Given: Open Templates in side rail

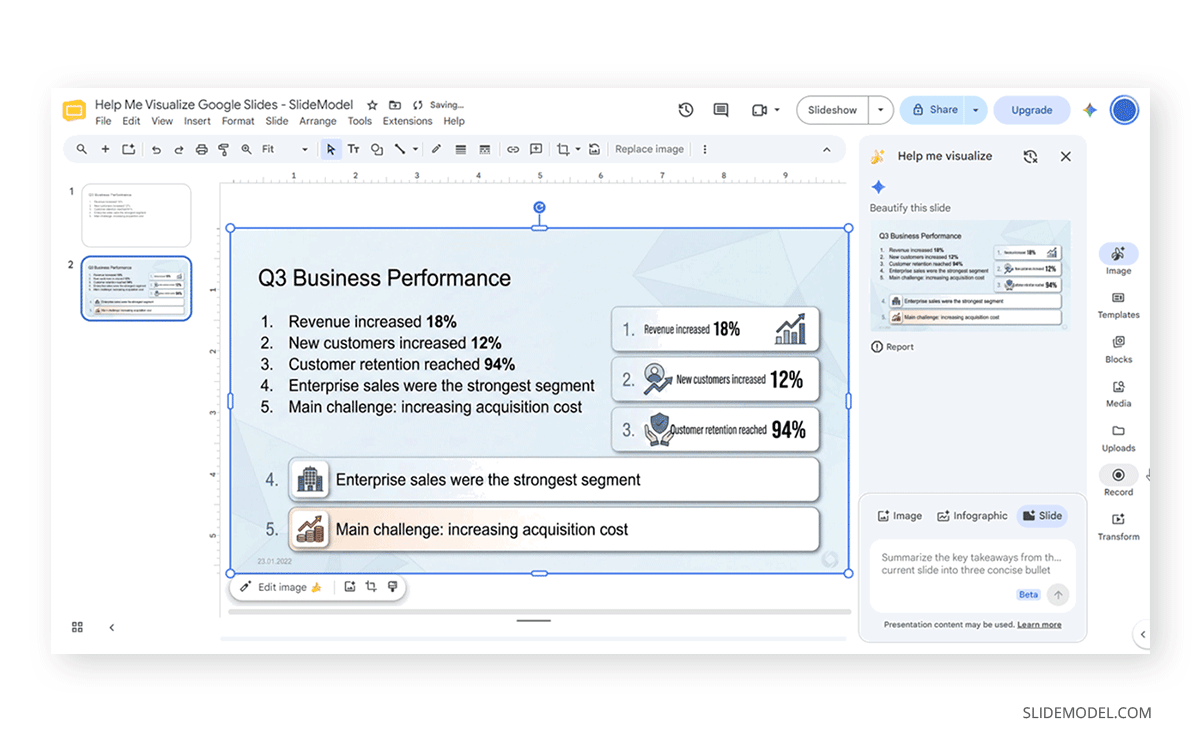Looking at the screenshot, I should pos(1118,305).
